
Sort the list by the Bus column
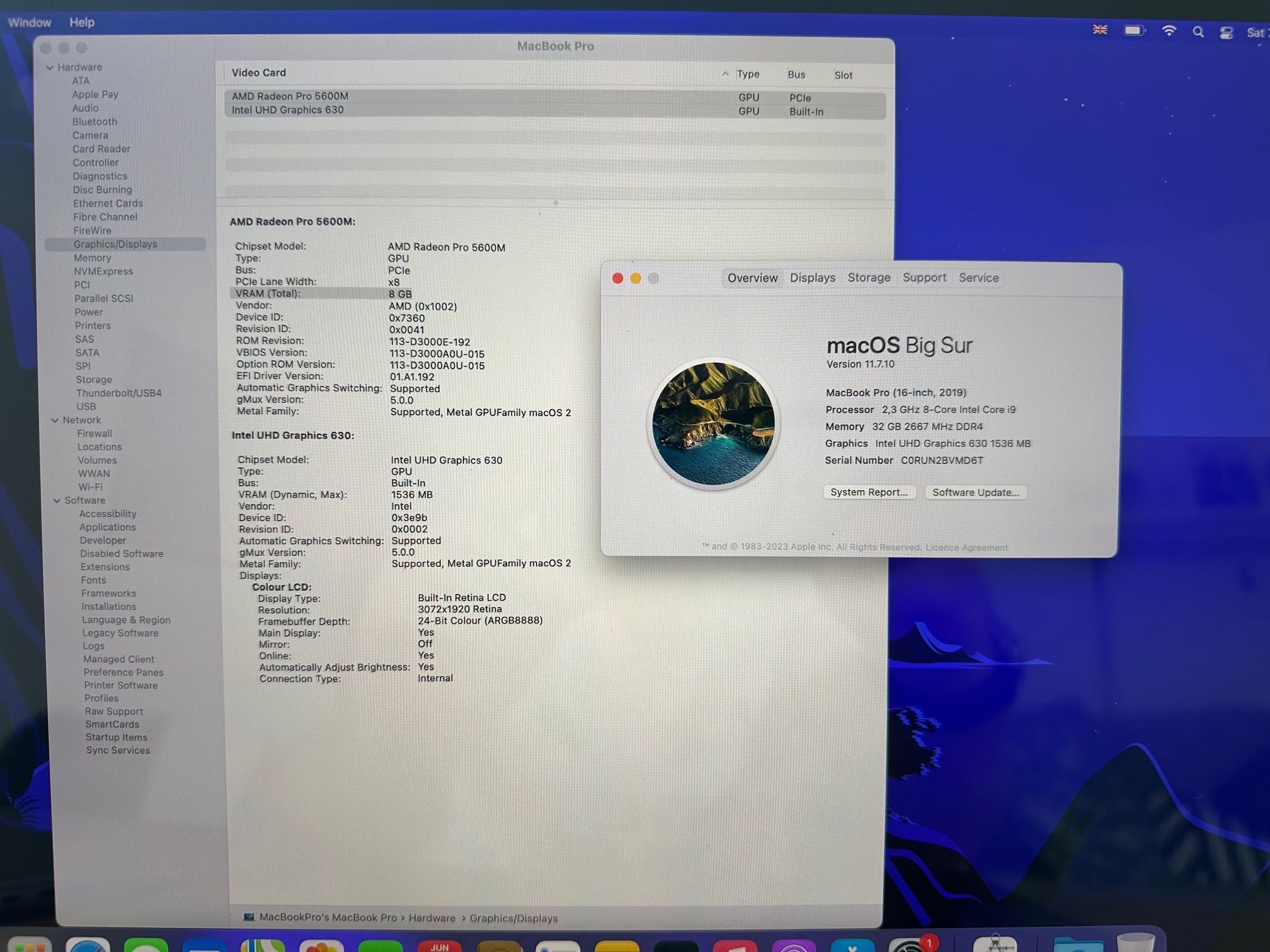click(x=796, y=74)
